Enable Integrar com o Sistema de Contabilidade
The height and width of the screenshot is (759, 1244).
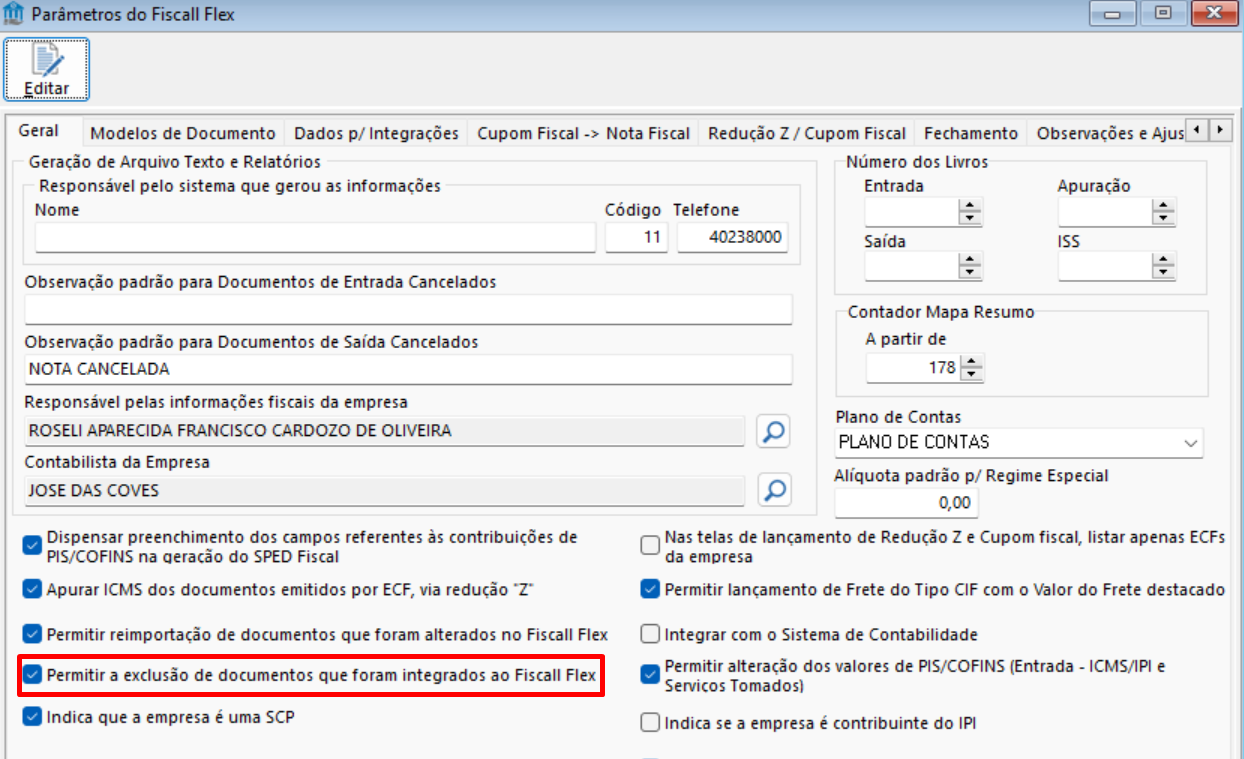[650, 634]
